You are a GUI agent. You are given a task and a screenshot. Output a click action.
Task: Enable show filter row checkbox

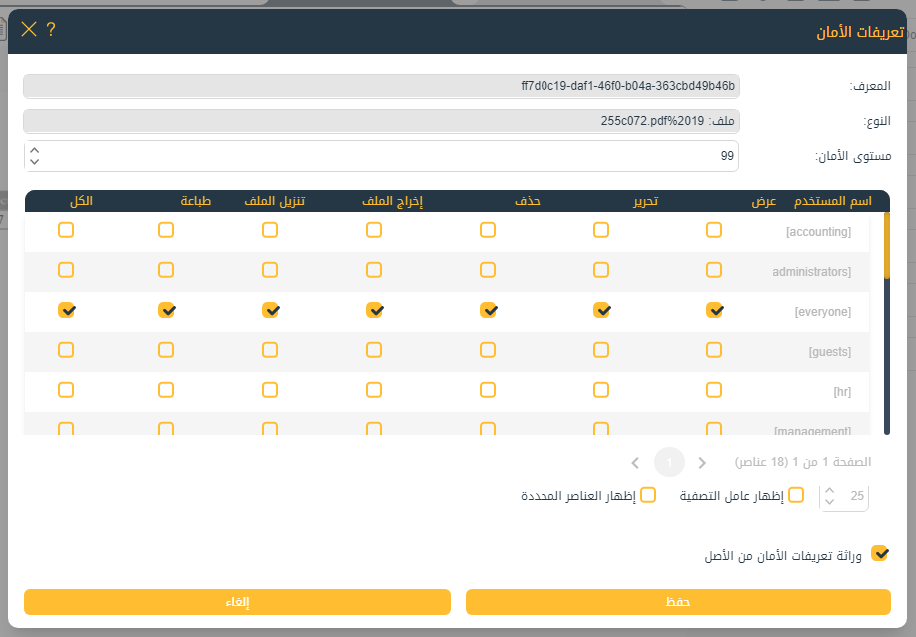[x=796, y=495]
